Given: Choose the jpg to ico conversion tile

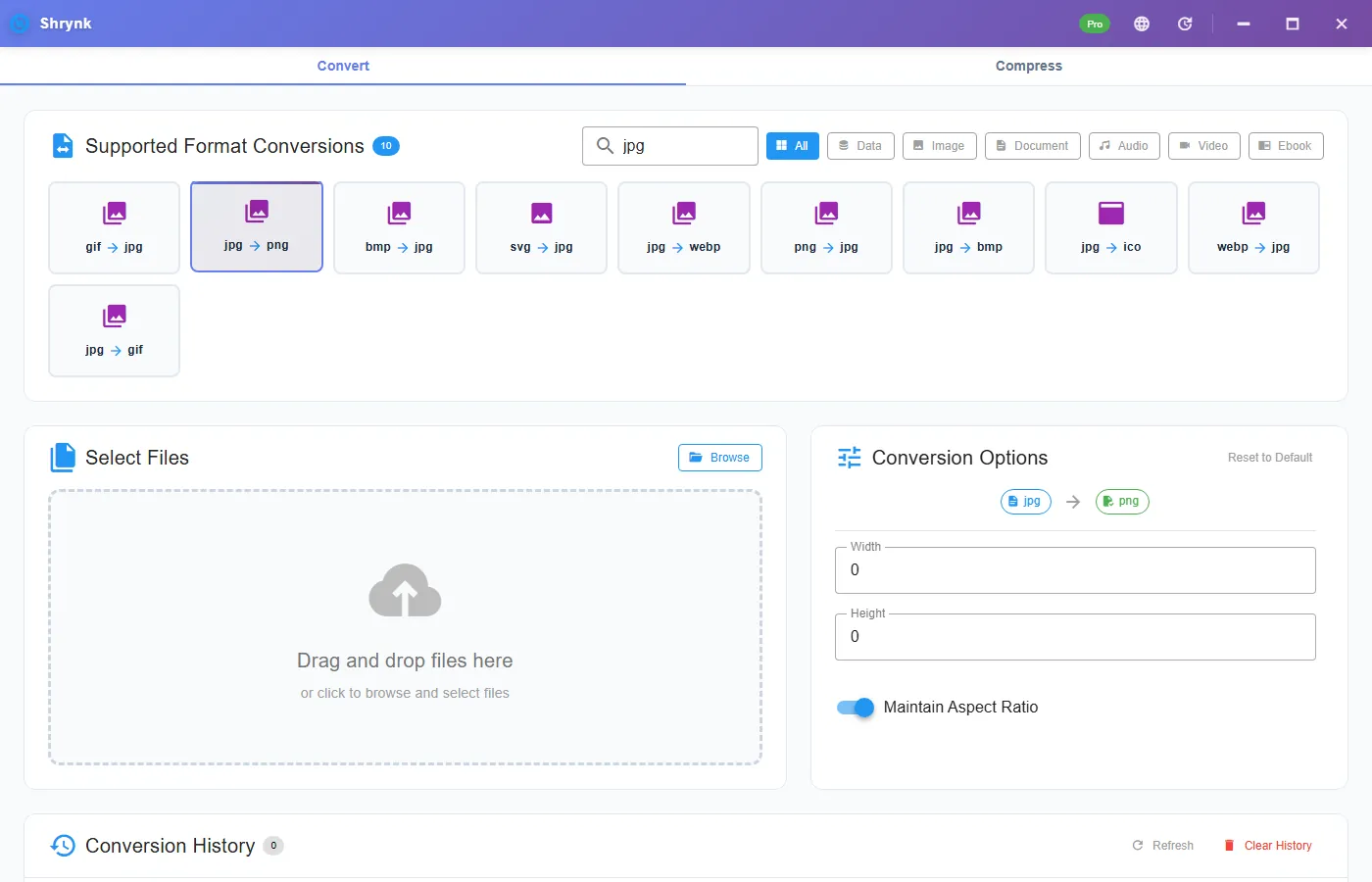Looking at the screenshot, I should tap(1111, 227).
